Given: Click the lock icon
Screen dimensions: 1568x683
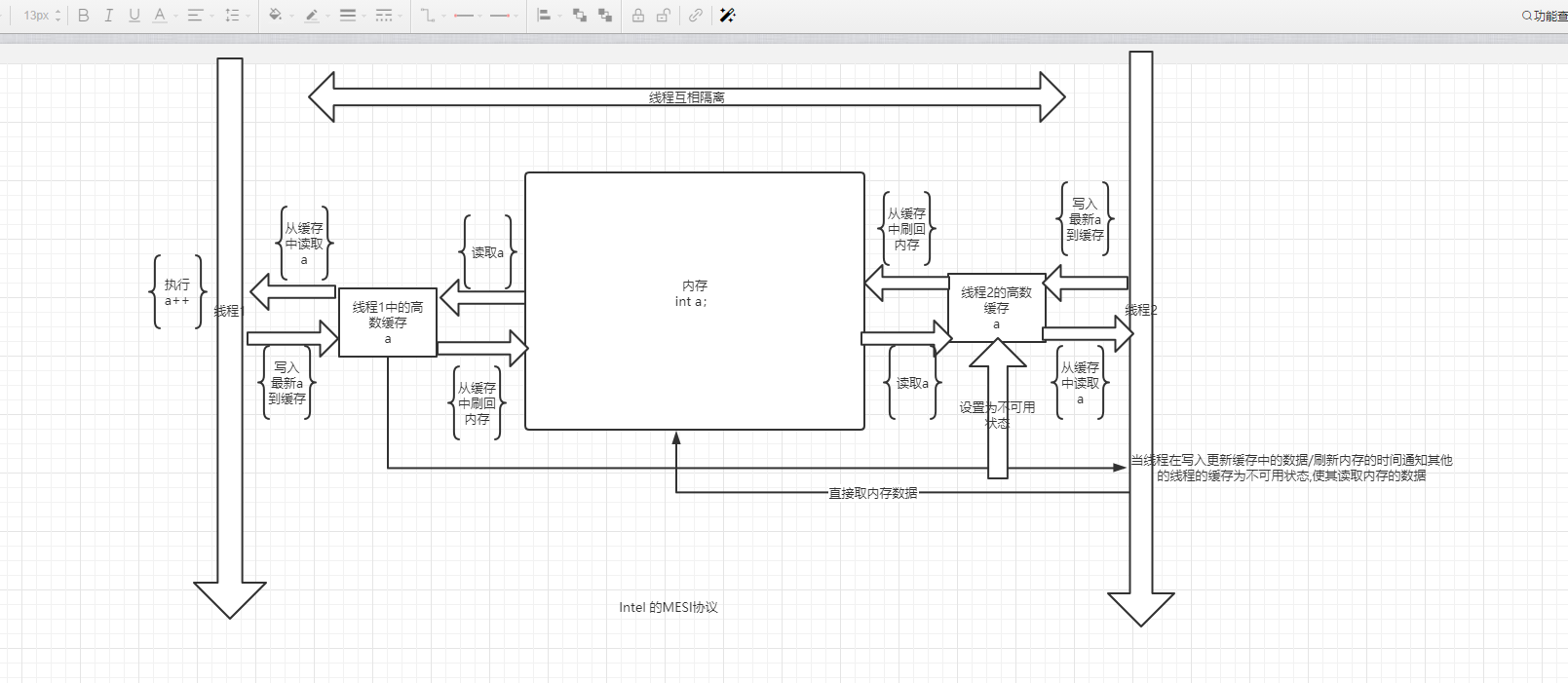Looking at the screenshot, I should click(x=637, y=16).
